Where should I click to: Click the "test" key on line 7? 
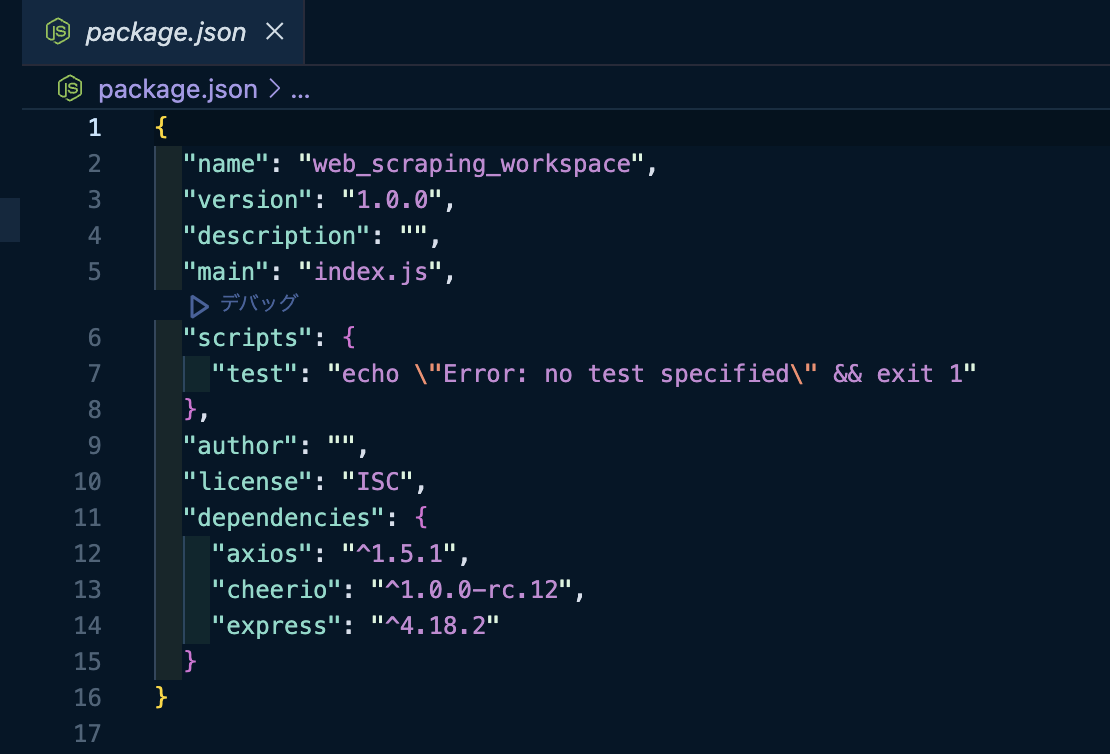[255, 375]
